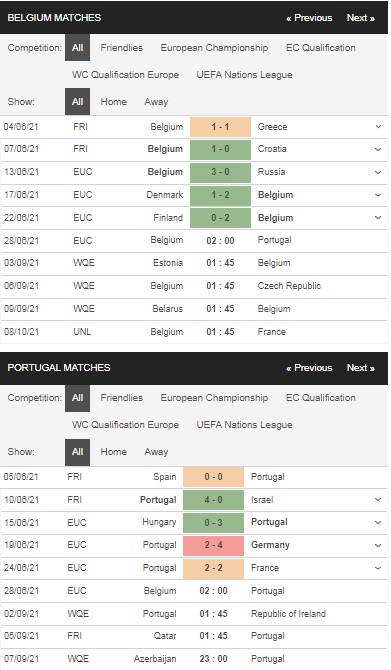The width and height of the screenshot is (391, 670).
Task: Go to Next Belgium matches
Action: tap(361, 18)
